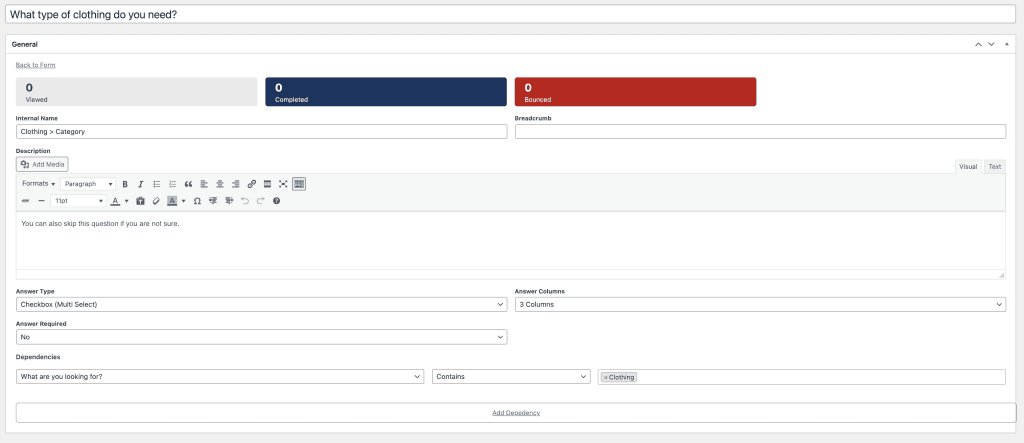Screen dimensions: 1024x443
Task: Apply the text color
Action: (x=115, y=201)
